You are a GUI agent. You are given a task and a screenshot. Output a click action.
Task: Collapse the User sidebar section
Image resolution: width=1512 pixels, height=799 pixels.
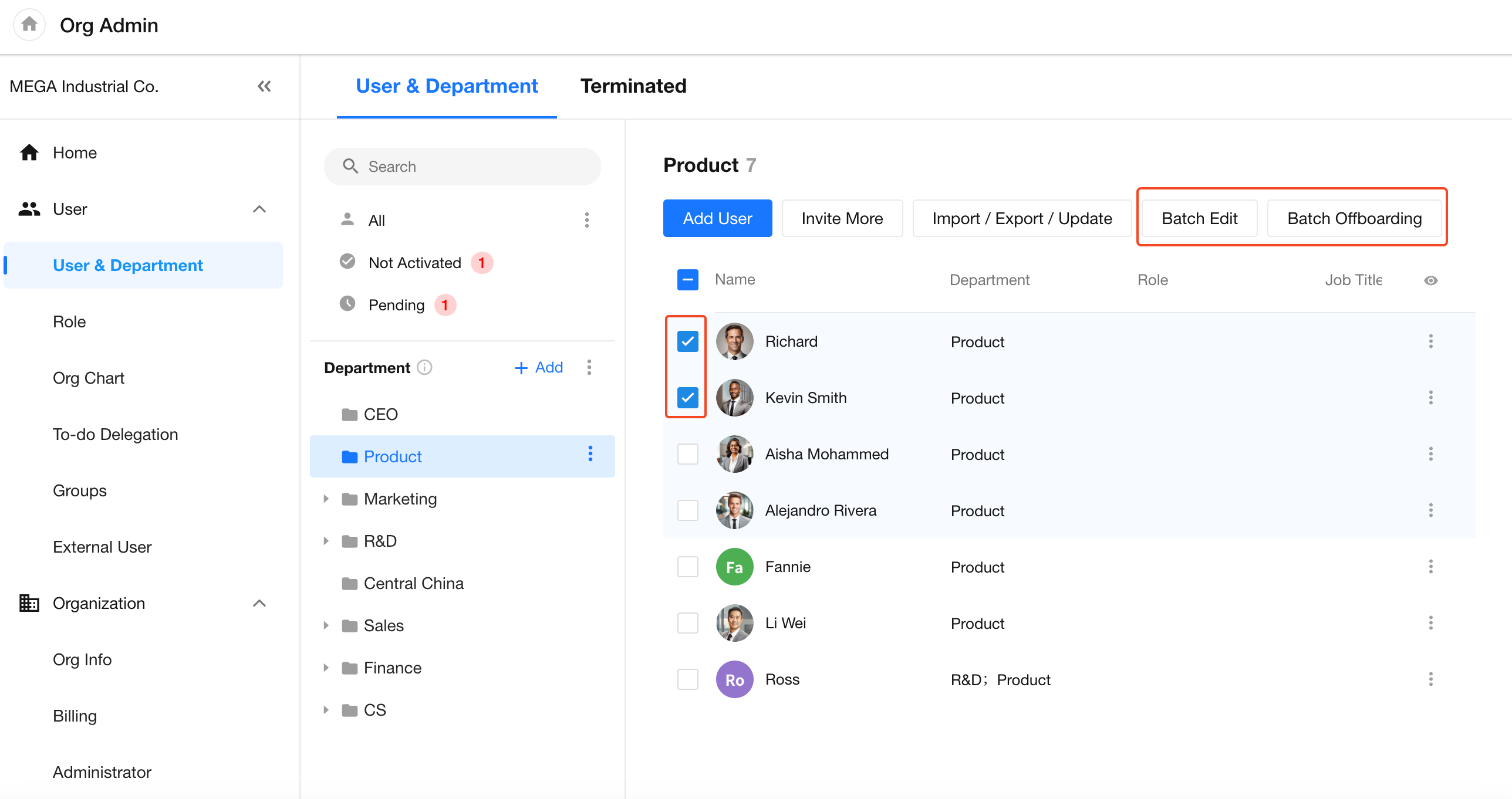coord(259,209)
